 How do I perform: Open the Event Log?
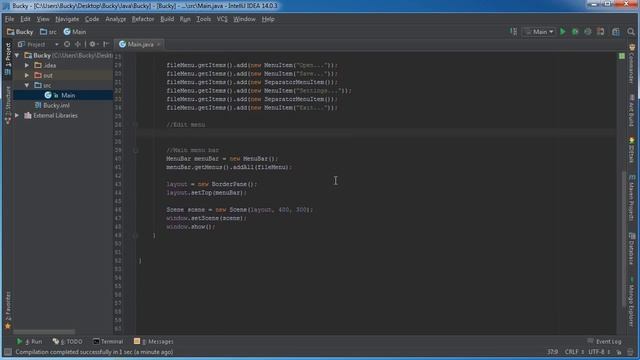click(604, 341)
